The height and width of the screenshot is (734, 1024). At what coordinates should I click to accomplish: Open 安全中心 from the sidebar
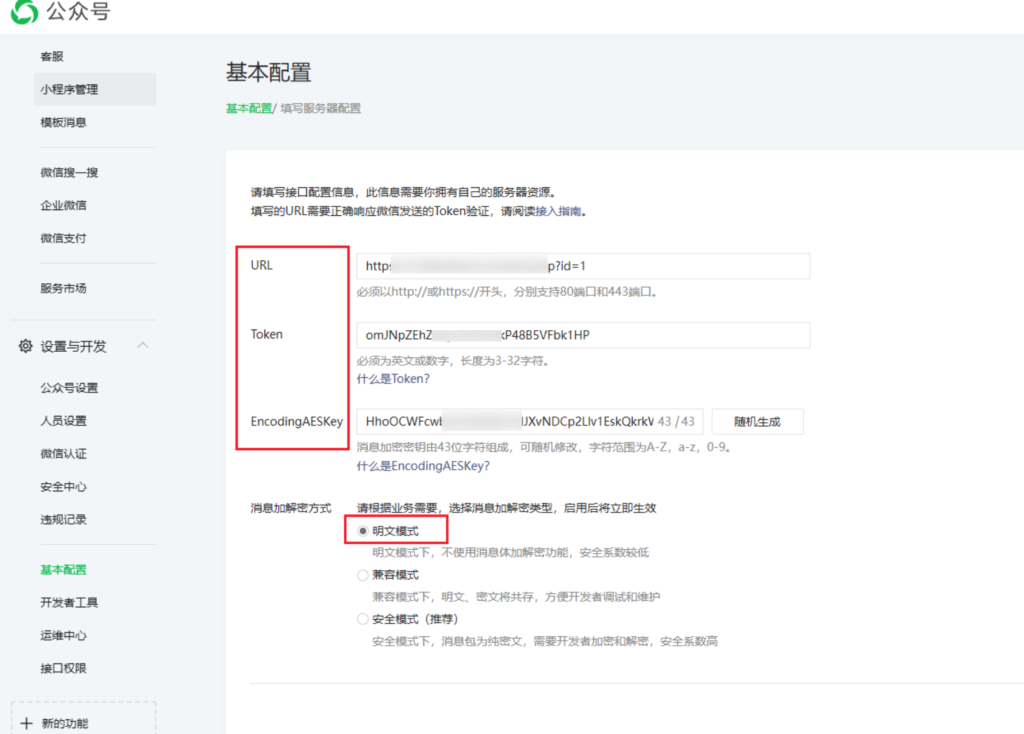pyautogui.click(x=63, y=487)
